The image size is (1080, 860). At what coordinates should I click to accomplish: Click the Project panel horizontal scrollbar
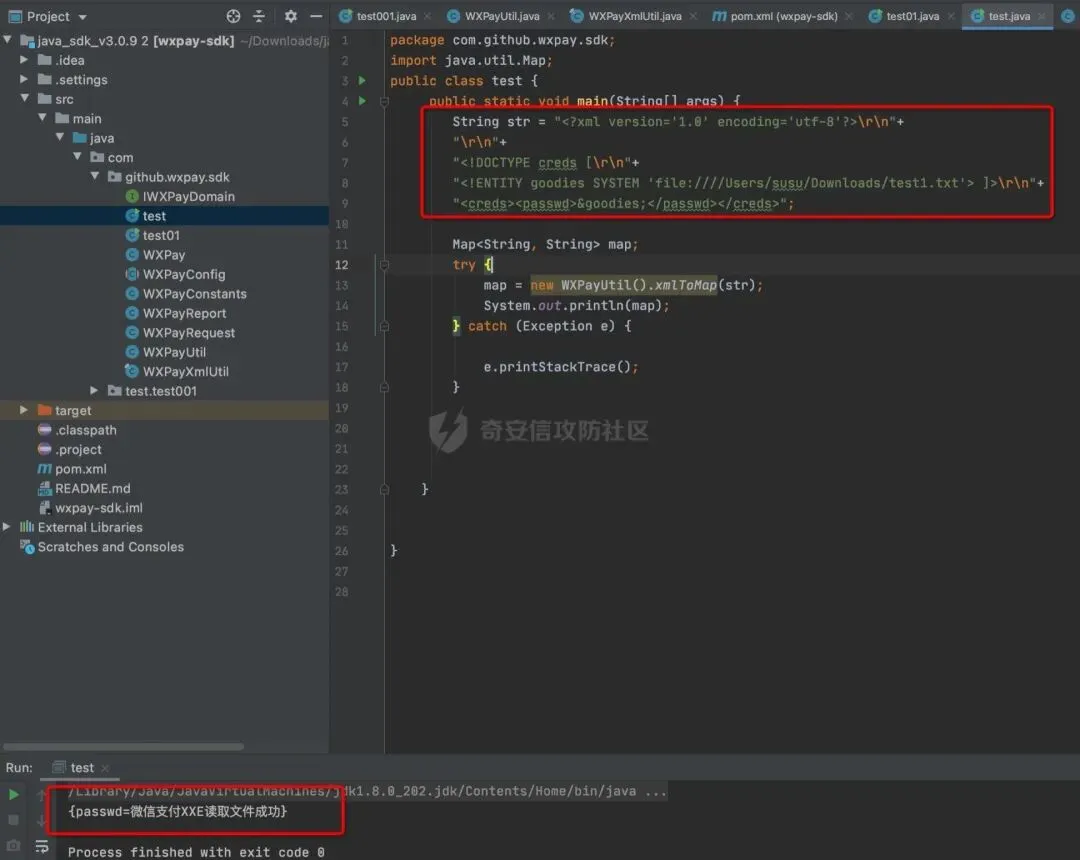(x=123, y=746)
